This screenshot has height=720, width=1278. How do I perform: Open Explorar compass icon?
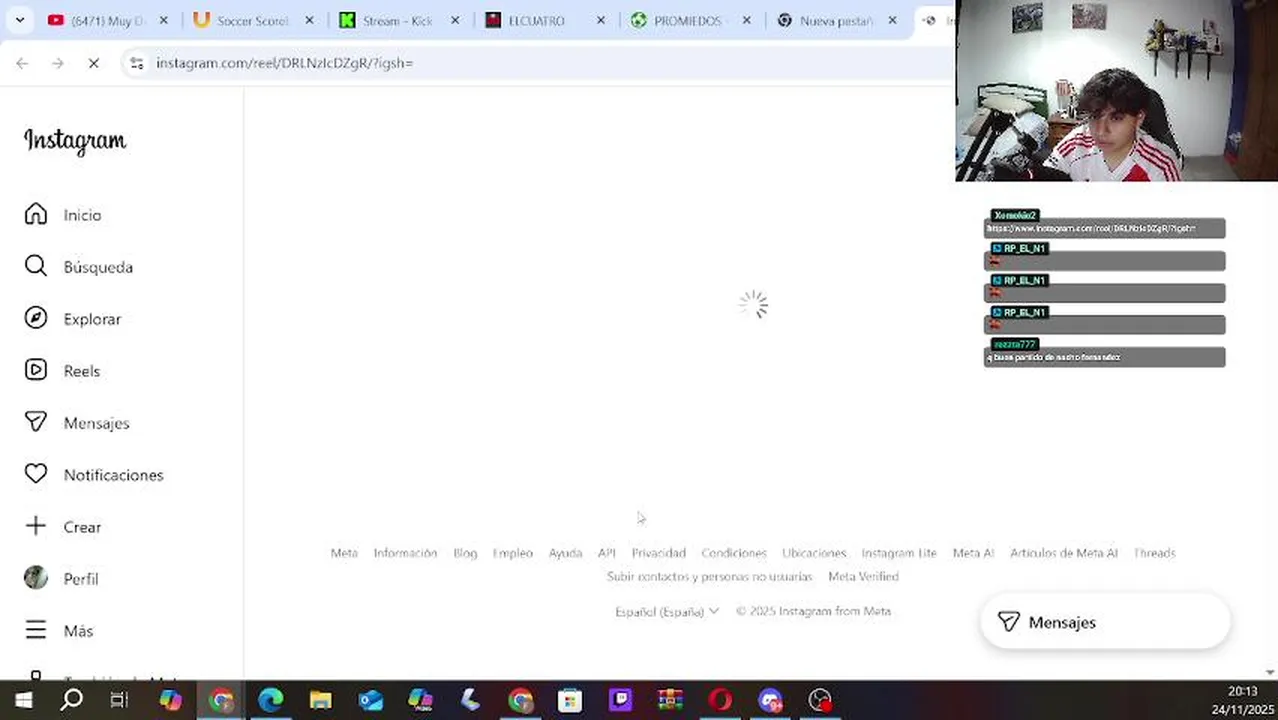[x=36, y=318]
